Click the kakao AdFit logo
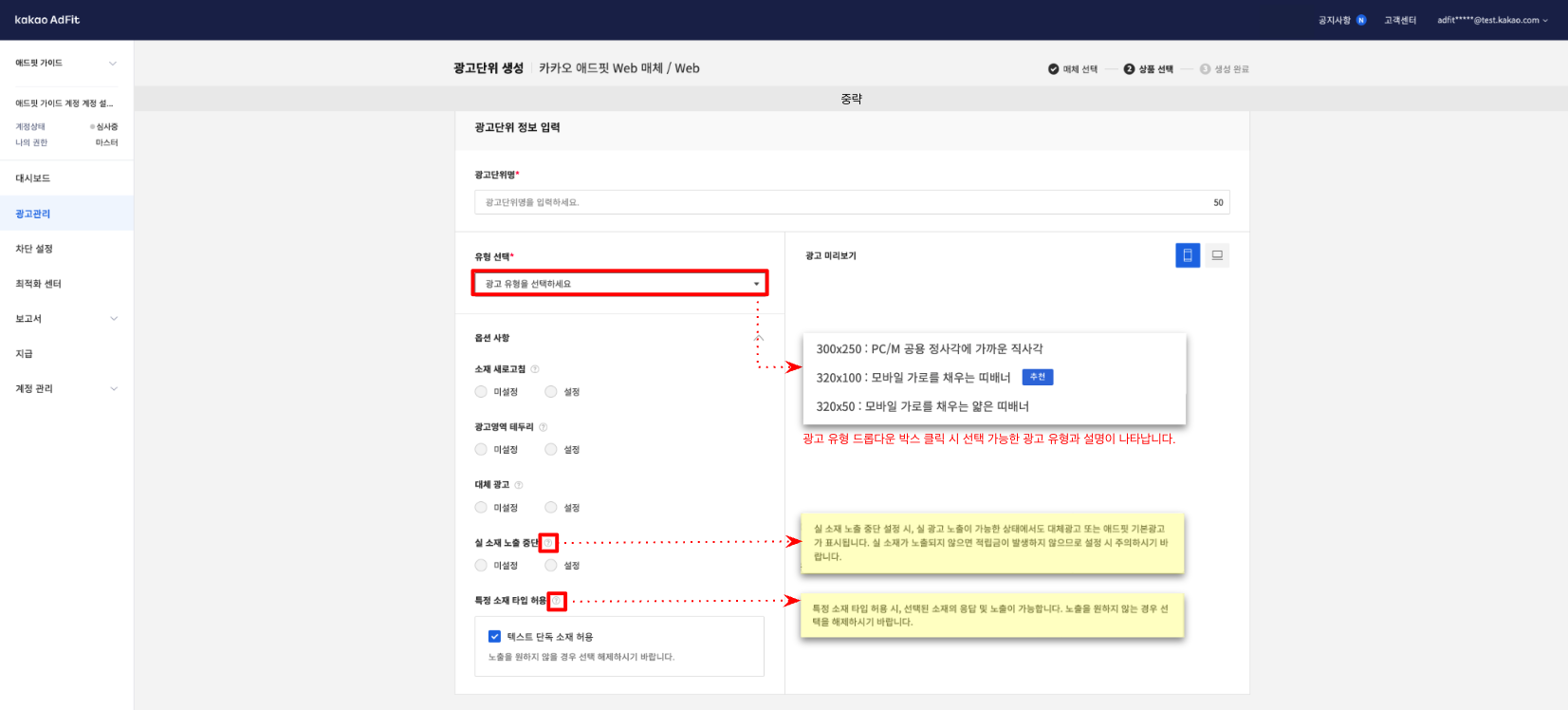The width and height of the screenshot is (1568, 710). click(47, 20)
